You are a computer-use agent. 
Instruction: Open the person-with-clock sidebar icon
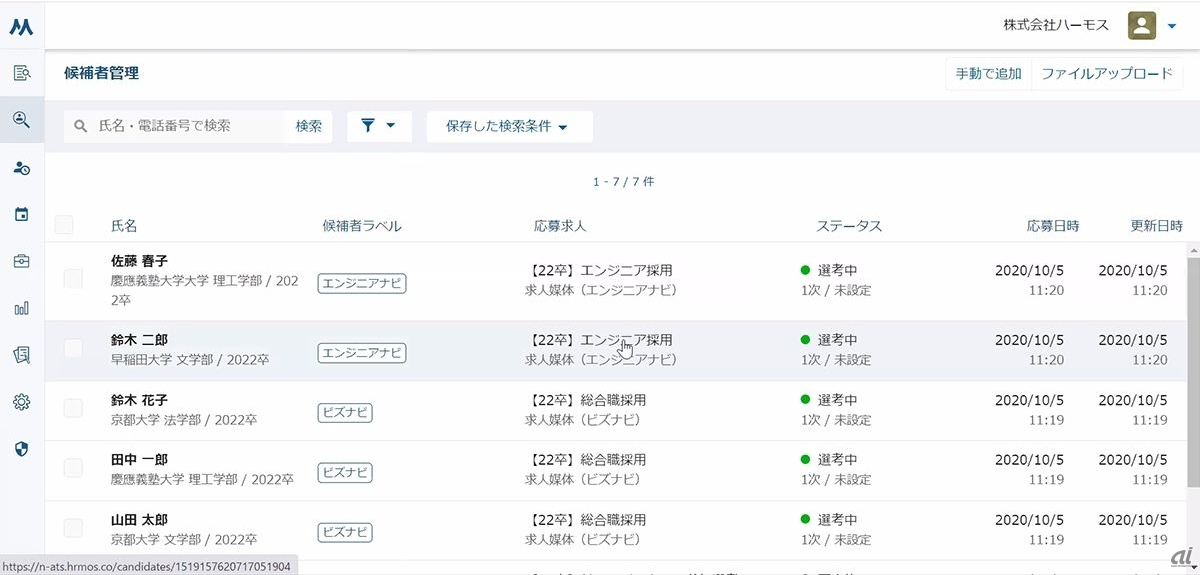point(21,167)
